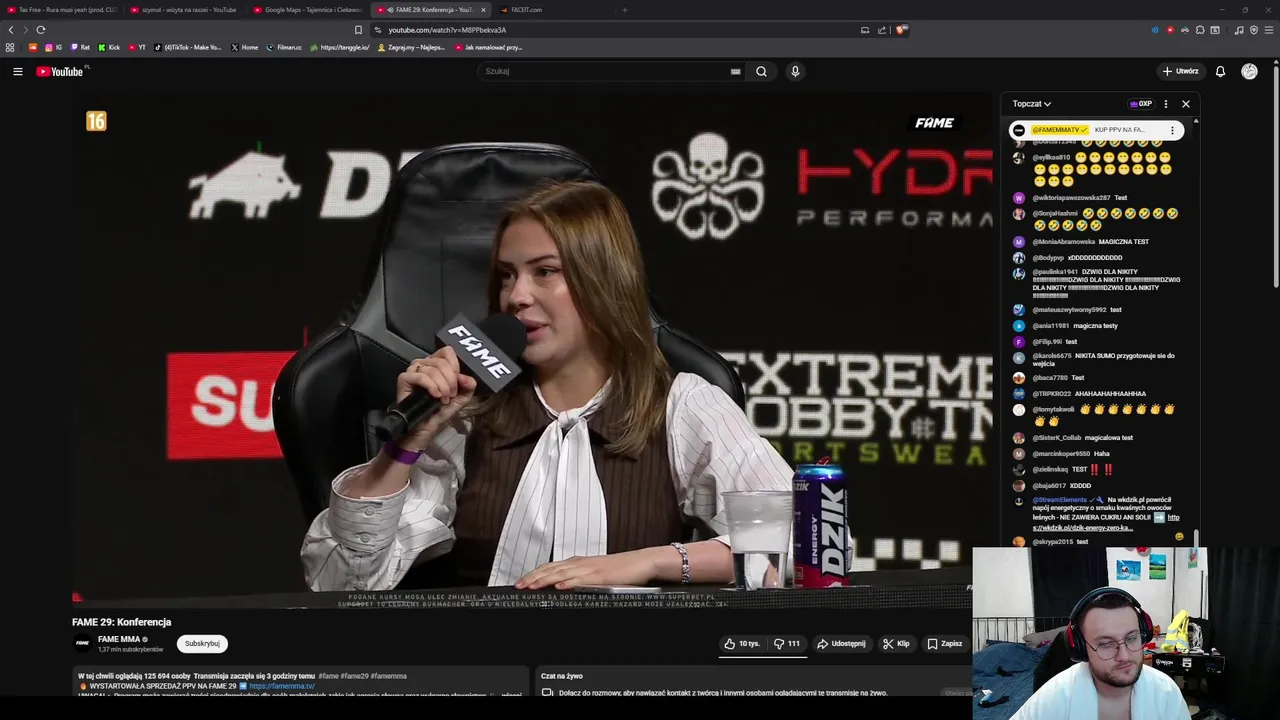
Task: Close the FAME 29: Konferencja tab
Action: pos(483,10)
